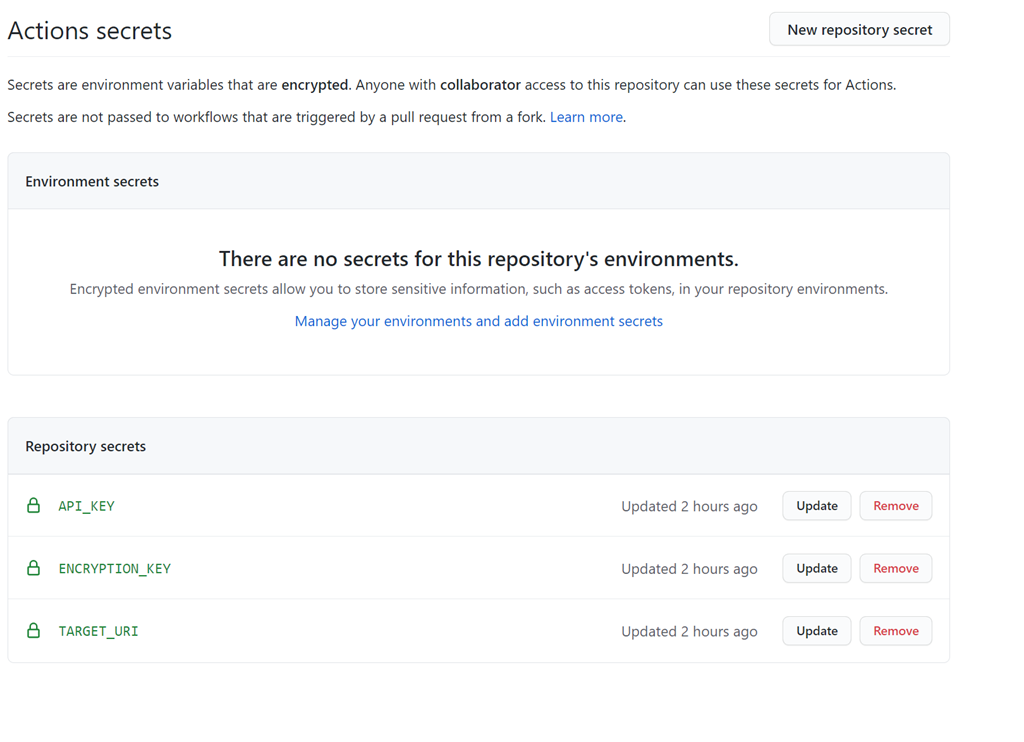Click Updated 2 hours ago in TARGET_URI row
Viewport: 1024px width, 742px height.
[689, 632]
